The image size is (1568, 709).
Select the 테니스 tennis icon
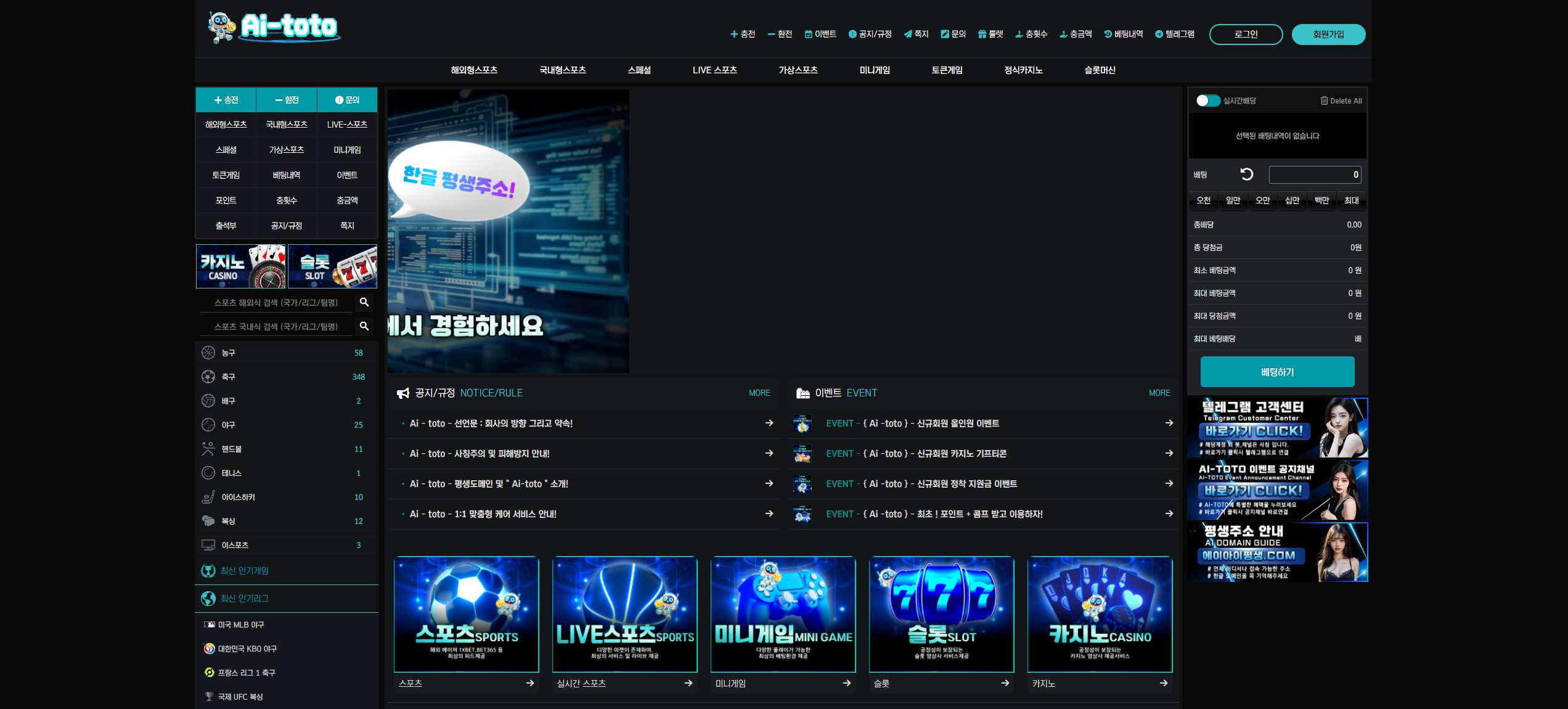208,473
